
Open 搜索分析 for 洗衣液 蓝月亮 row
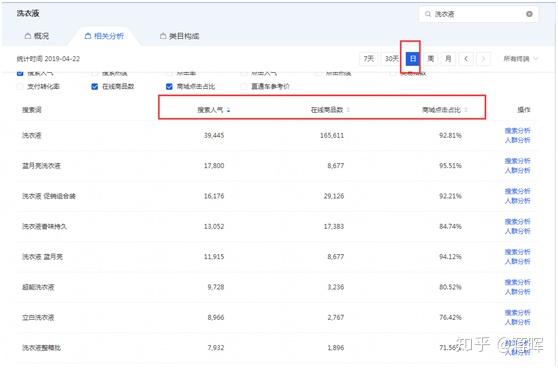(x=517, y=252)
